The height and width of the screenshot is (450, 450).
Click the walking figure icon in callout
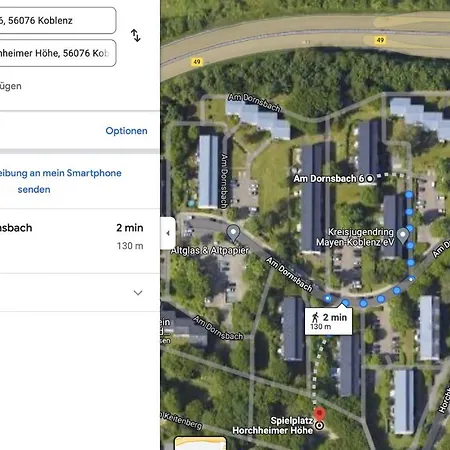pyautogui.click(x=315, y=317)
